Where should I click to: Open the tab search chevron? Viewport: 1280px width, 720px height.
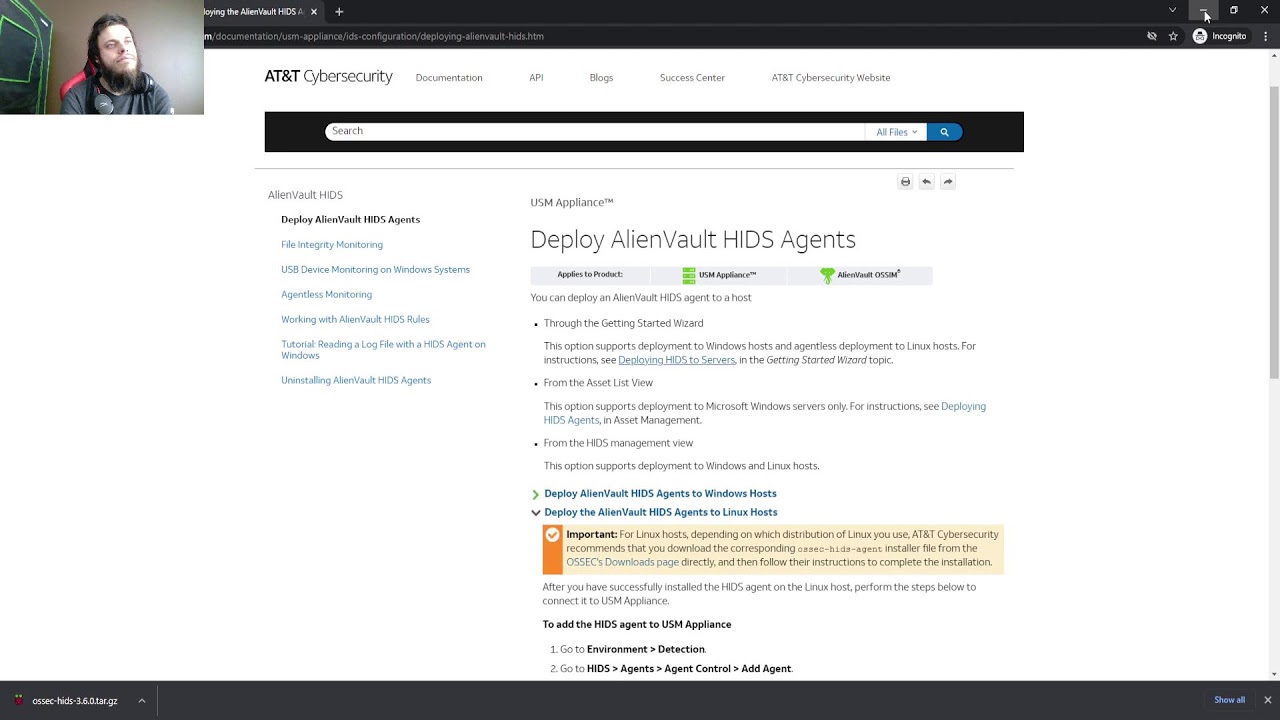pos(1172,10)
